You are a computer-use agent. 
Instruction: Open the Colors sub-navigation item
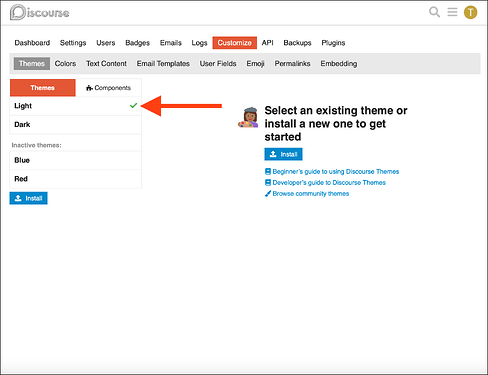[65, 63]
